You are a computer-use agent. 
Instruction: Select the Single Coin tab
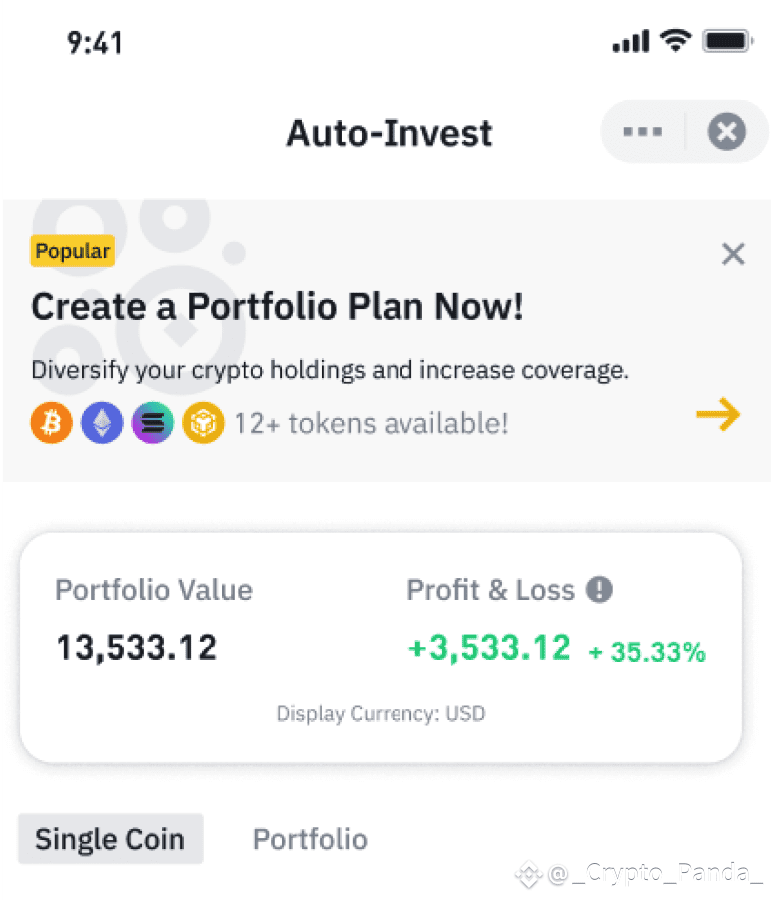111,839
